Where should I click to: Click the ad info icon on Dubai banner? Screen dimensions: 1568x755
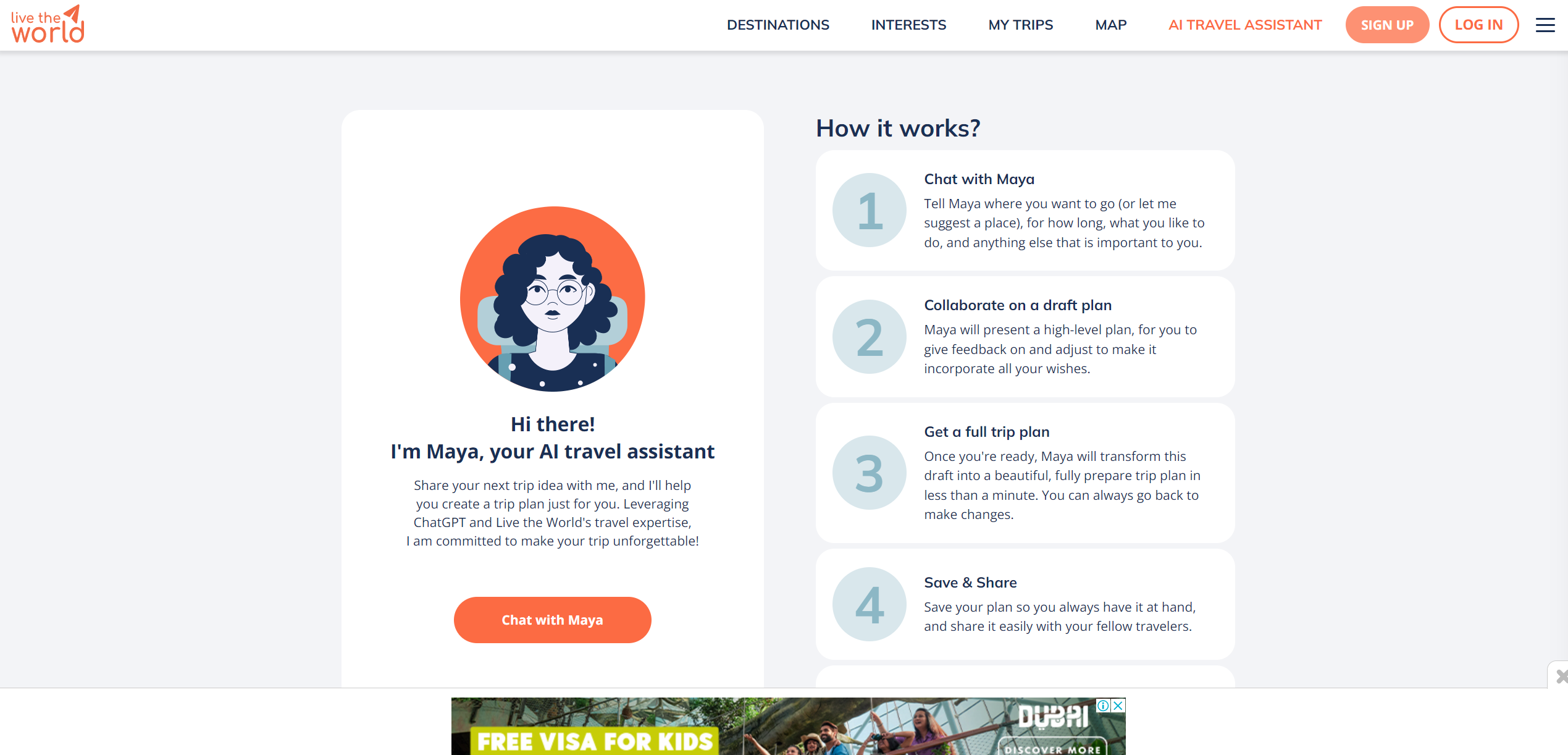(x=1103, y=706)
